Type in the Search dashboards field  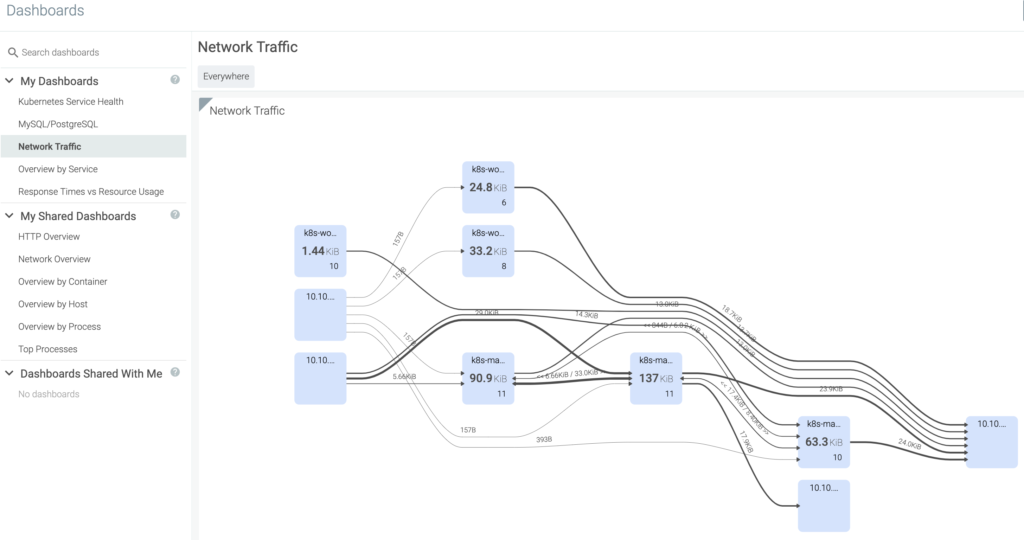(x=95, y=52)
